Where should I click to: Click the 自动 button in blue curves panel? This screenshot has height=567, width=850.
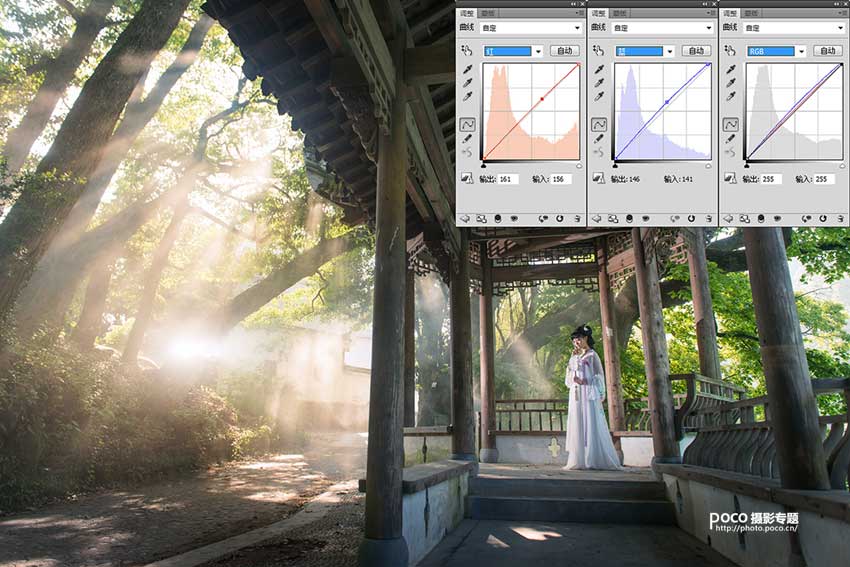696,51
